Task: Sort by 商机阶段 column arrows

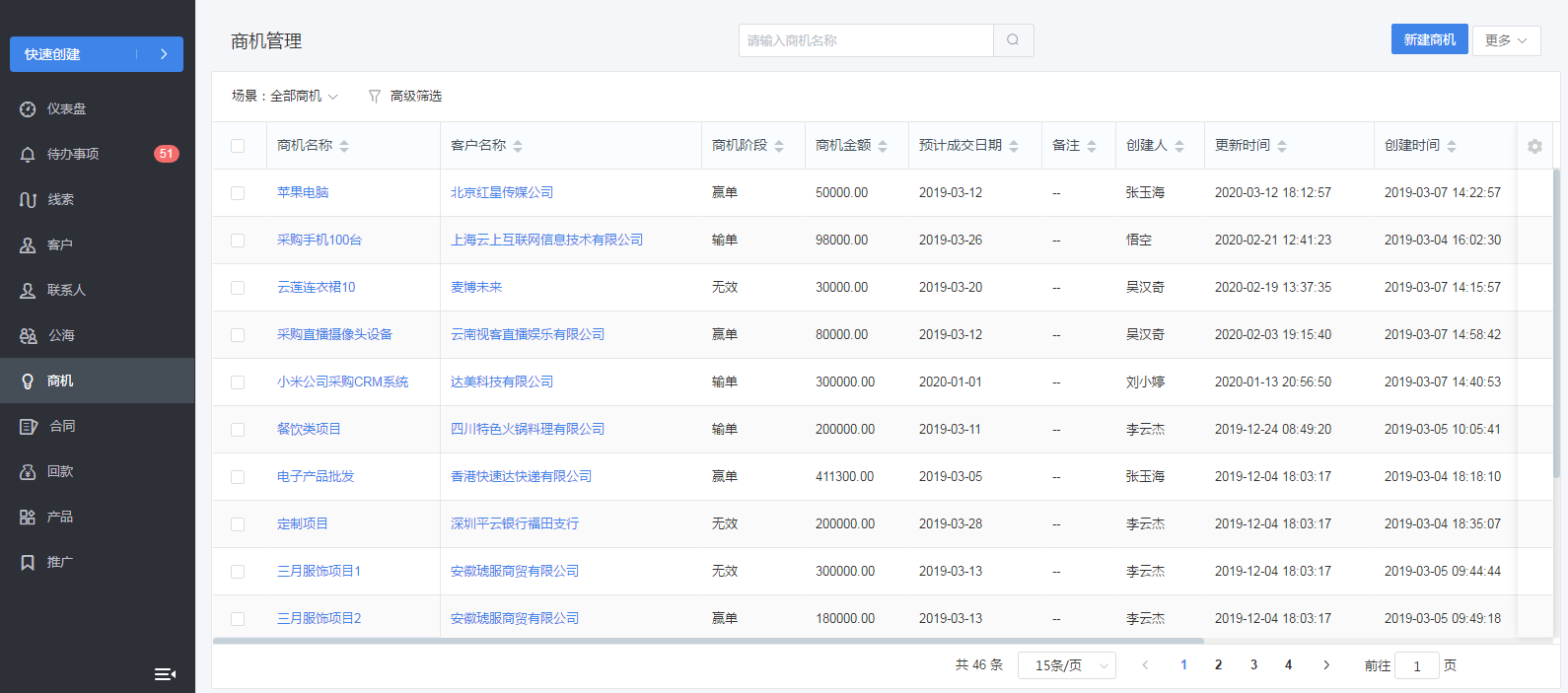Action: point(779,146)
